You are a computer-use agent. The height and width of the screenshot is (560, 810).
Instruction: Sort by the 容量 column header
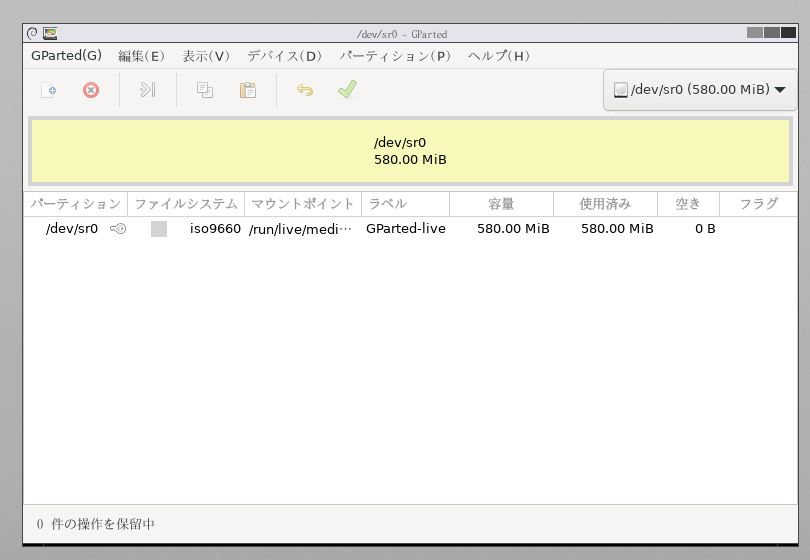click(501, 204)
